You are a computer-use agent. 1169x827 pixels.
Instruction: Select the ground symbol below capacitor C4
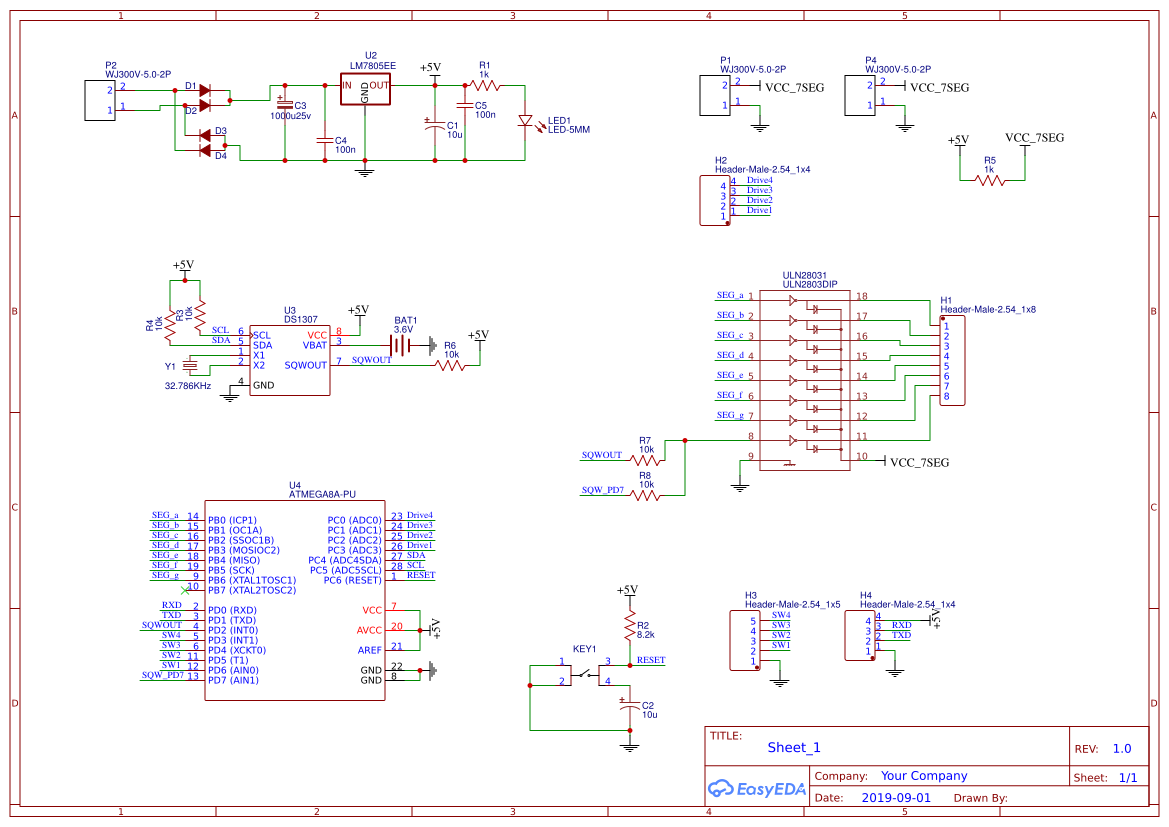tap(364, 170)
